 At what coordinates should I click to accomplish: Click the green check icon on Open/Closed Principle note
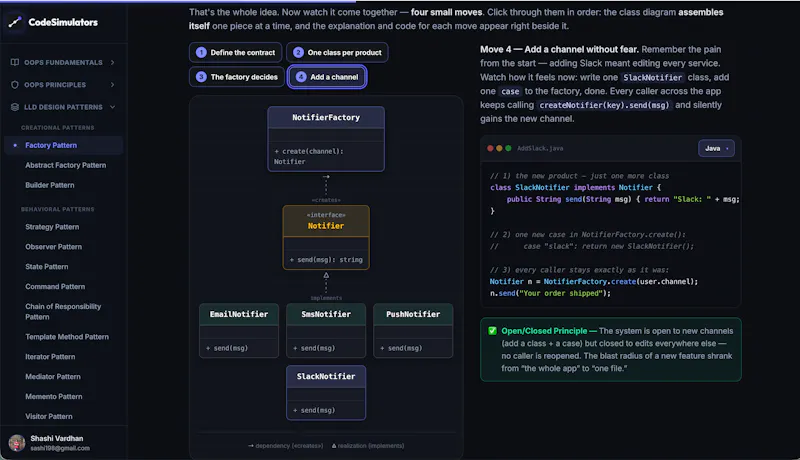(x=492, y=331)
